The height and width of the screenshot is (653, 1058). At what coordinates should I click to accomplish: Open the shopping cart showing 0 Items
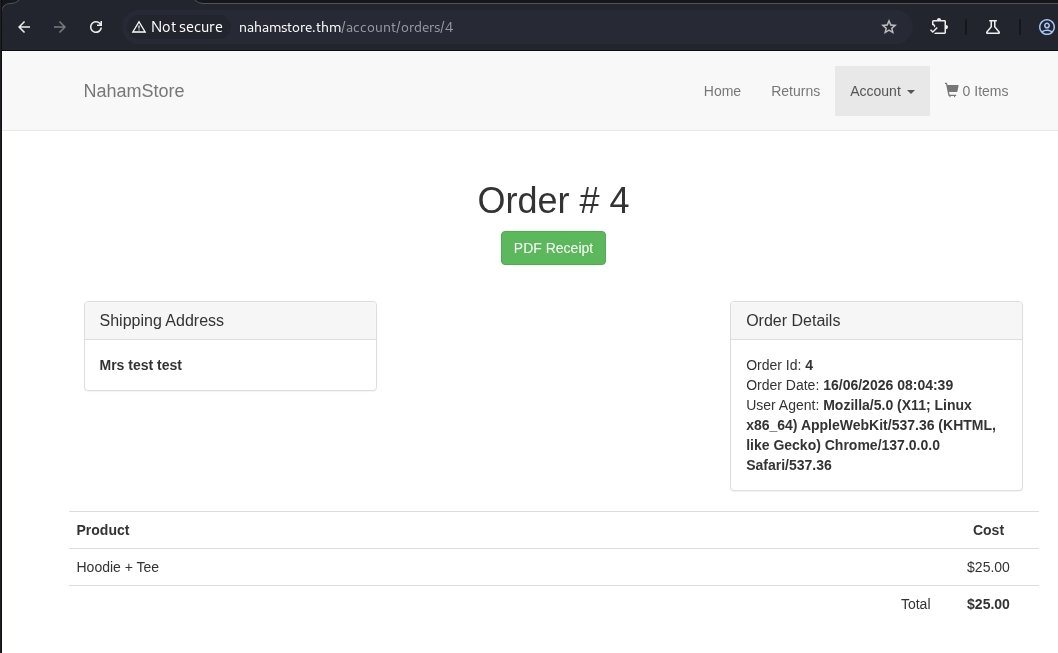tap(976, 91)
